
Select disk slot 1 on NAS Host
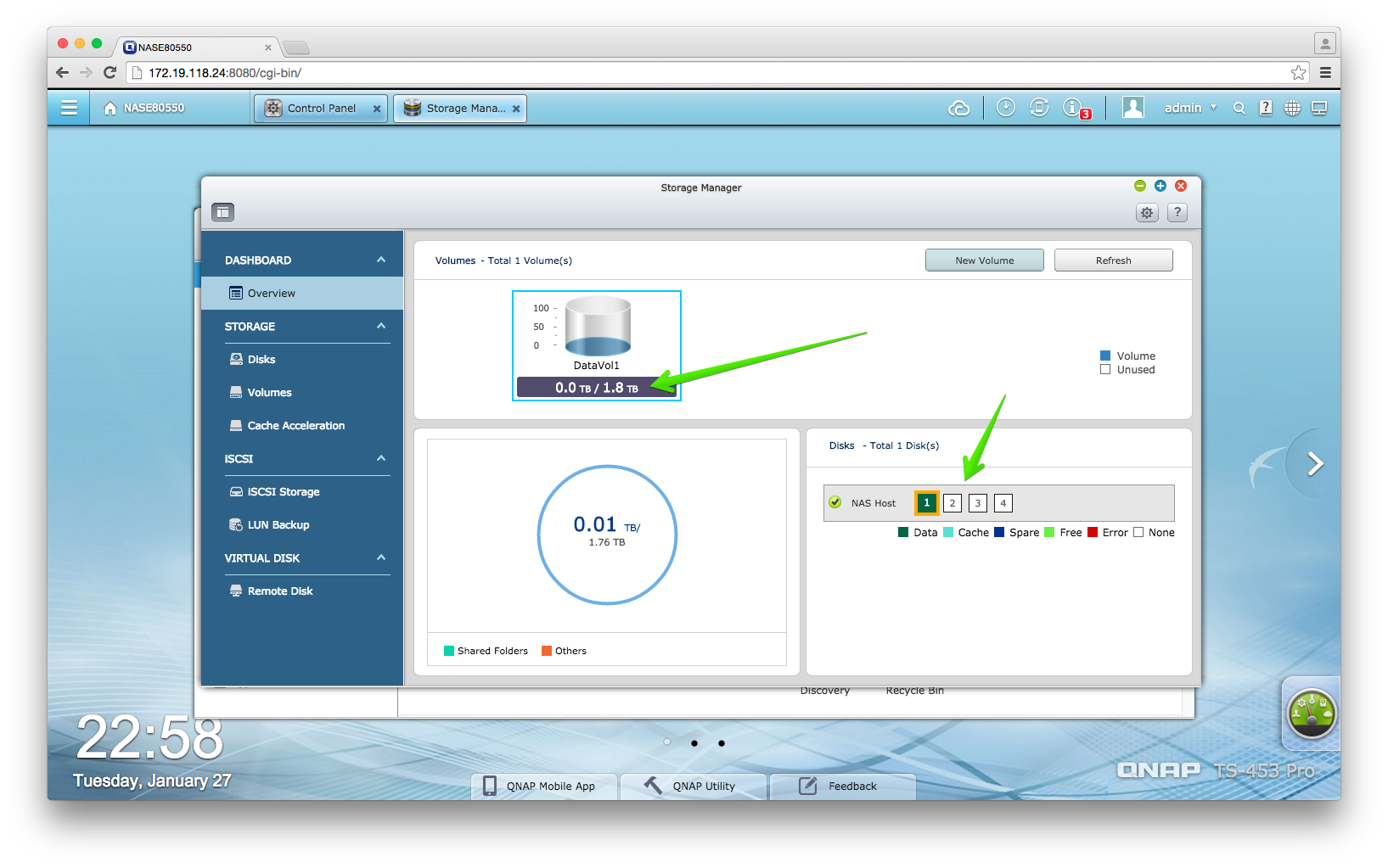926,503
